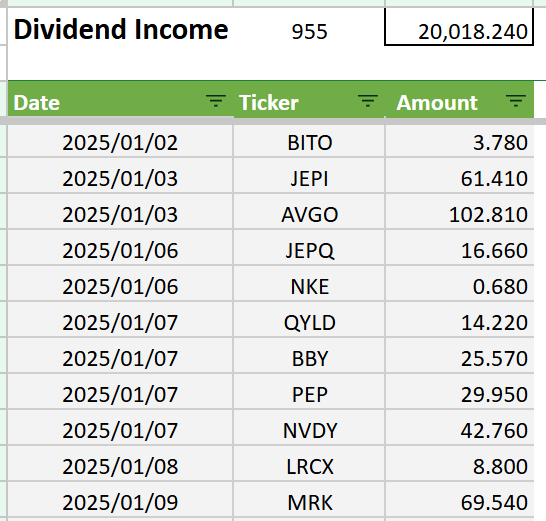
Task: Open the Amount column filter
Action: [516, 101]
